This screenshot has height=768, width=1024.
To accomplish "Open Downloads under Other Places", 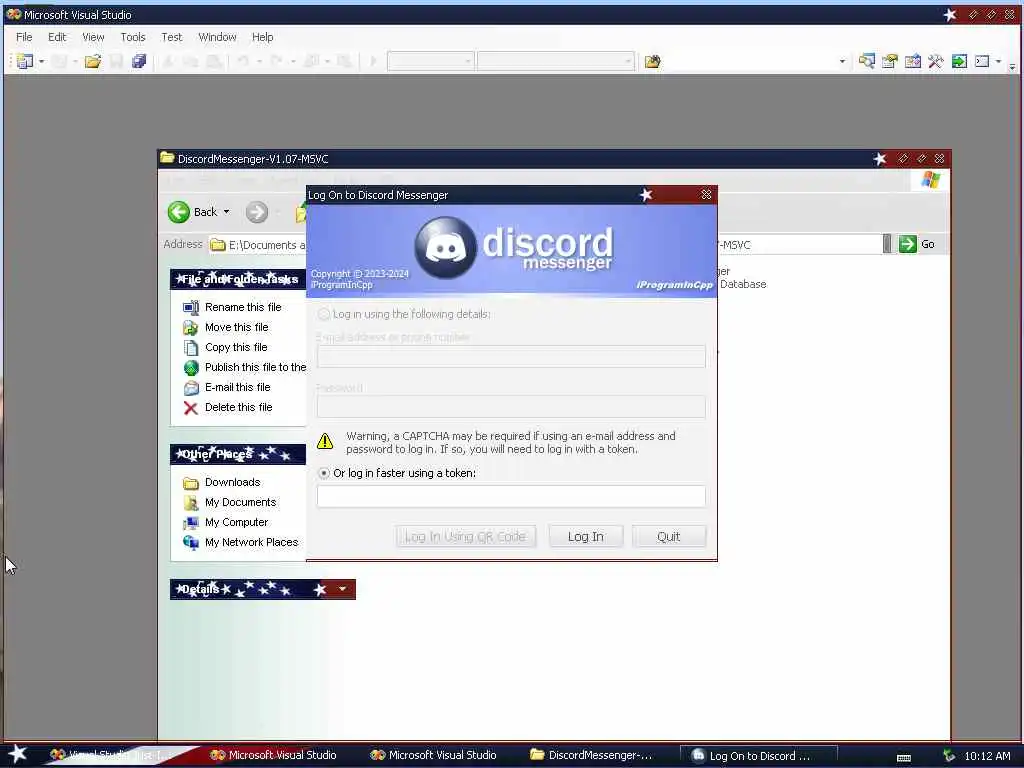I will click(232, 482).
